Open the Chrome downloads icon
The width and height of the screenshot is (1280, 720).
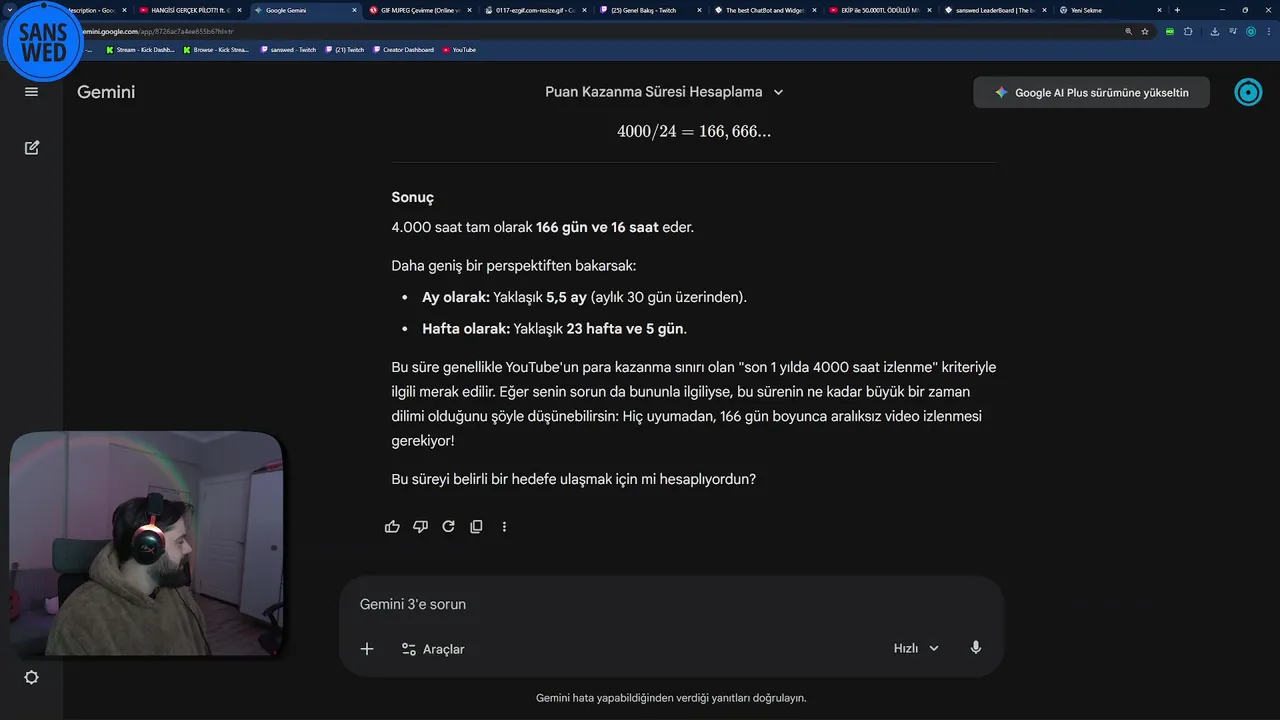[1215, 31]
